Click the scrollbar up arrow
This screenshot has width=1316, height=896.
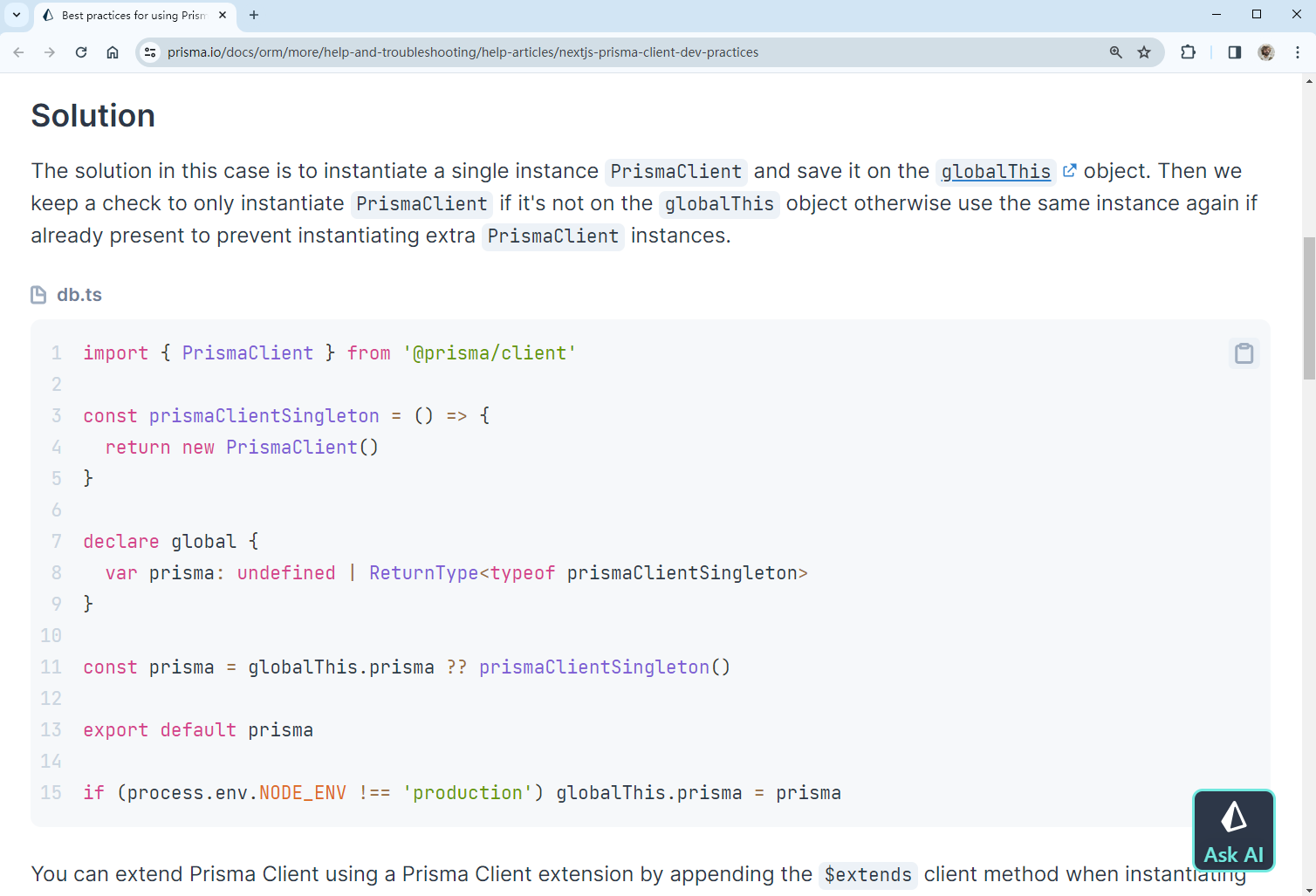coord(1309,81)
